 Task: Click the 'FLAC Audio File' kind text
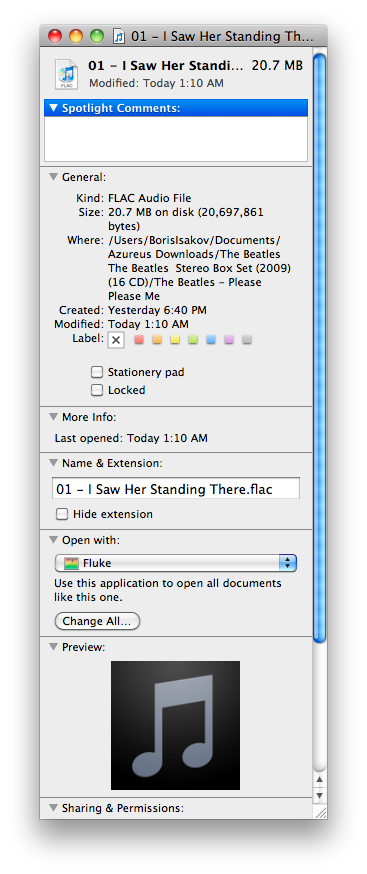click(149, 198)
